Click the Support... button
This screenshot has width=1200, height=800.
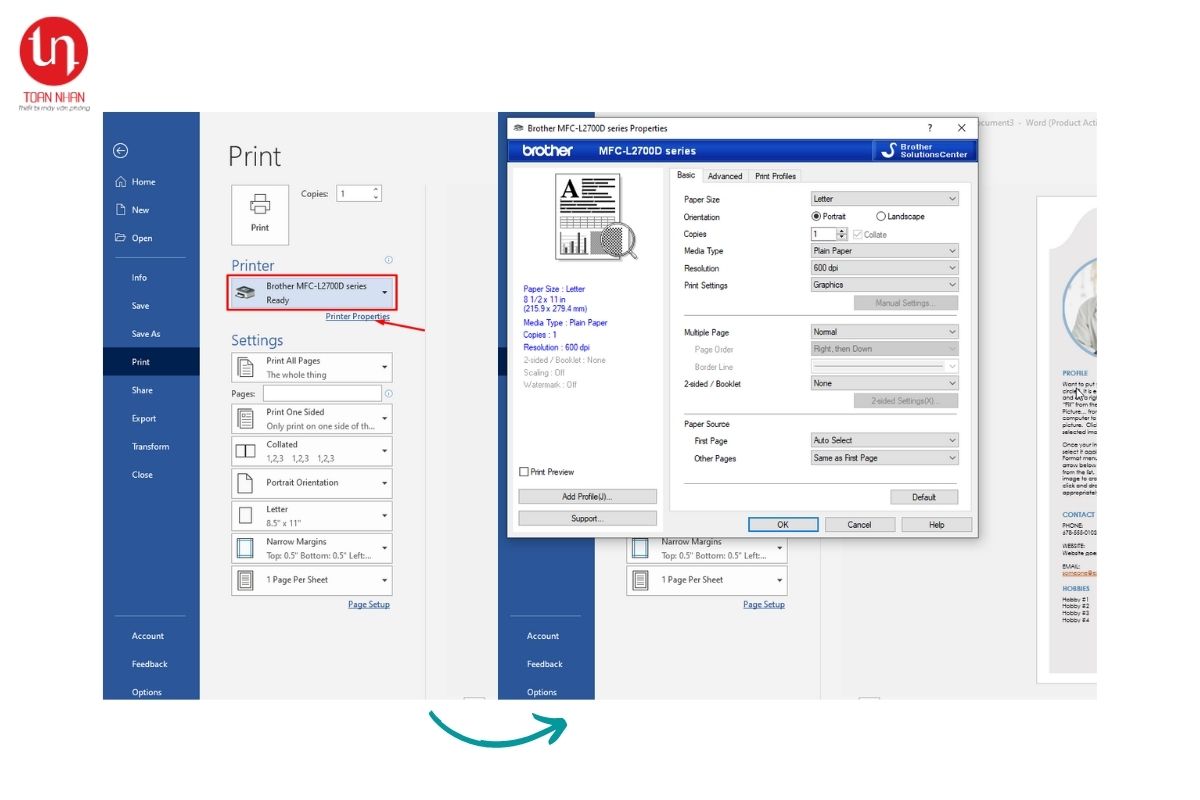[587, 518]
